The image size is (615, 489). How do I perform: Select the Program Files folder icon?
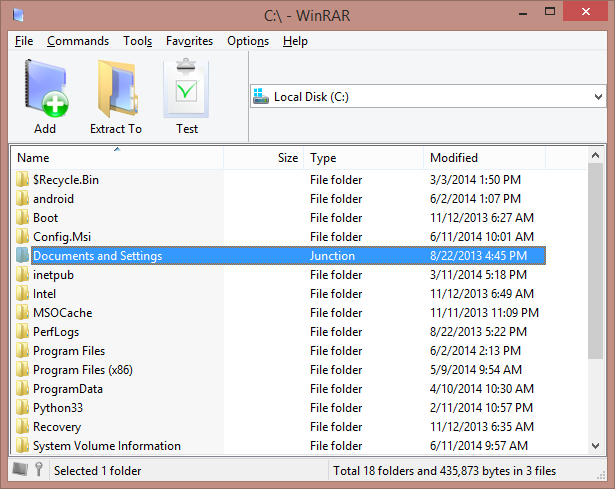click(x=22, y=351)
